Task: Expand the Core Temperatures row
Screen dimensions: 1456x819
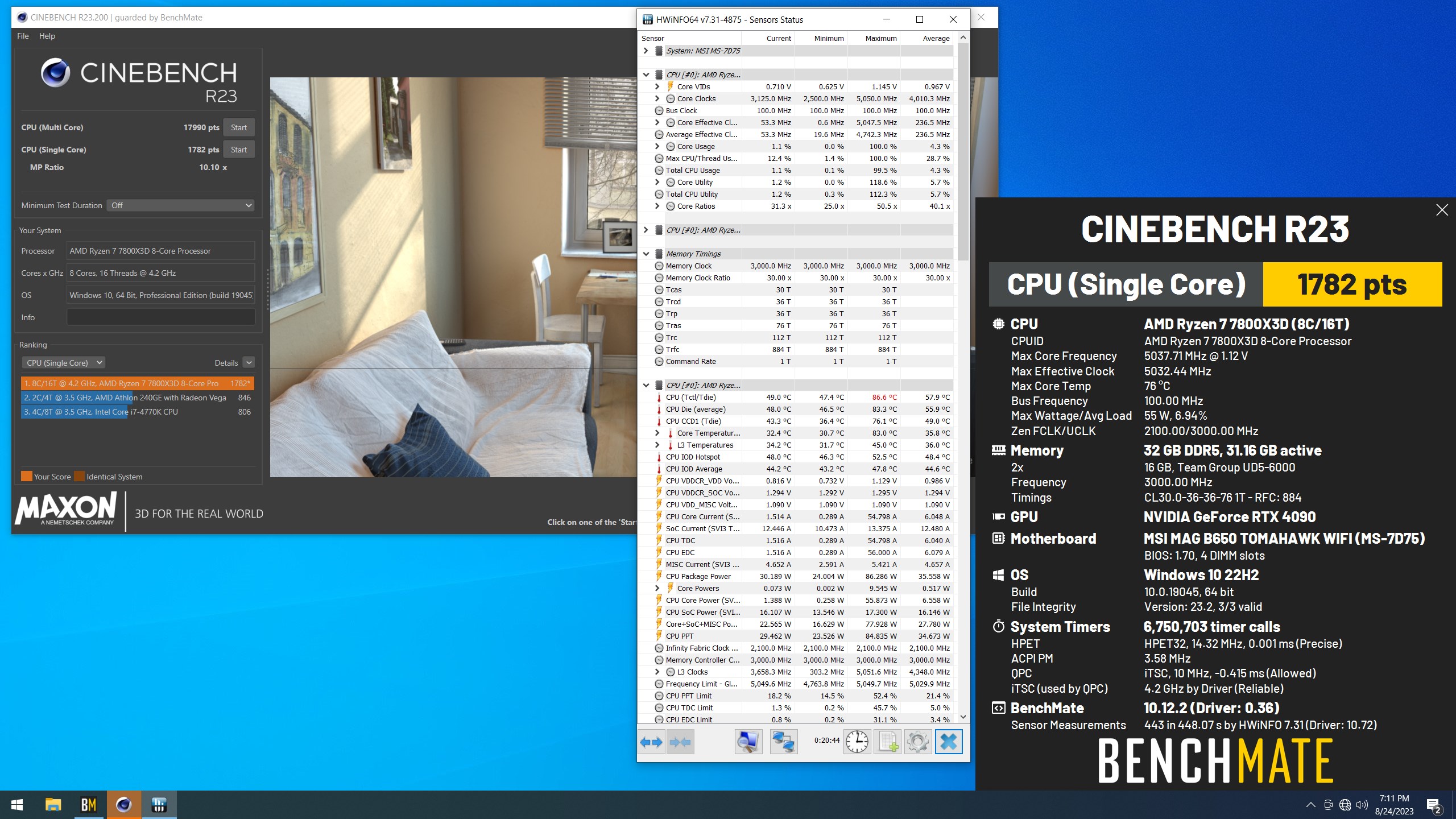Action: coord(657,433)
